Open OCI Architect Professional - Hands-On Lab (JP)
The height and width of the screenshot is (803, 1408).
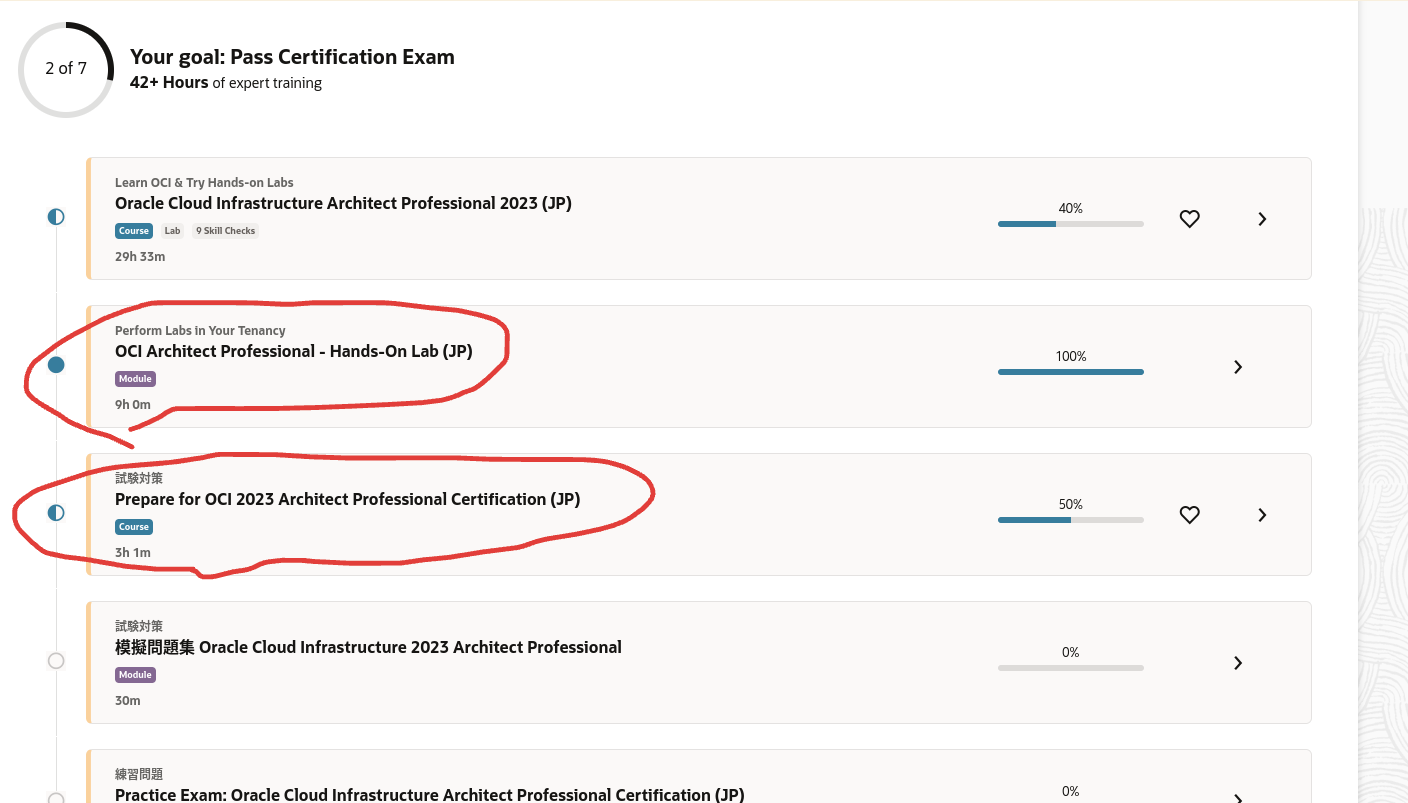pos(294,351)
